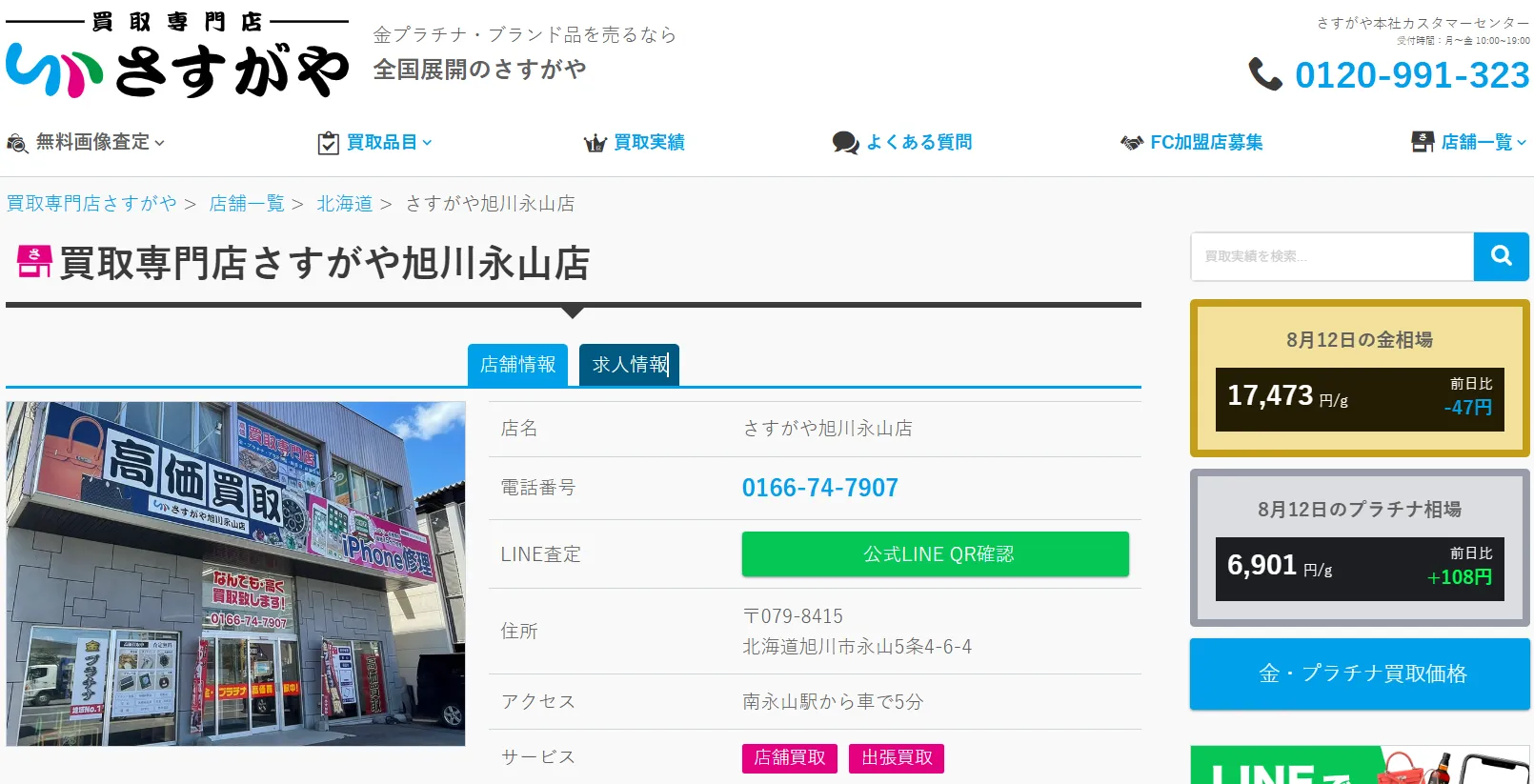
Task: Click the 出張買取 service tag
Action: click(897, 757)
